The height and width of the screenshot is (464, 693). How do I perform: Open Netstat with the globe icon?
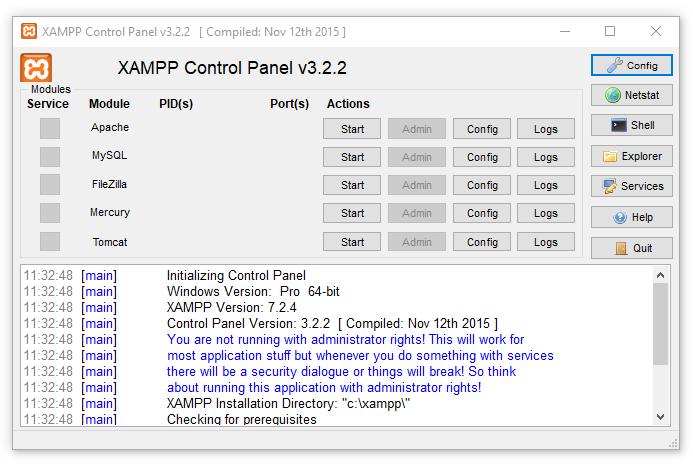click(632, 95)
